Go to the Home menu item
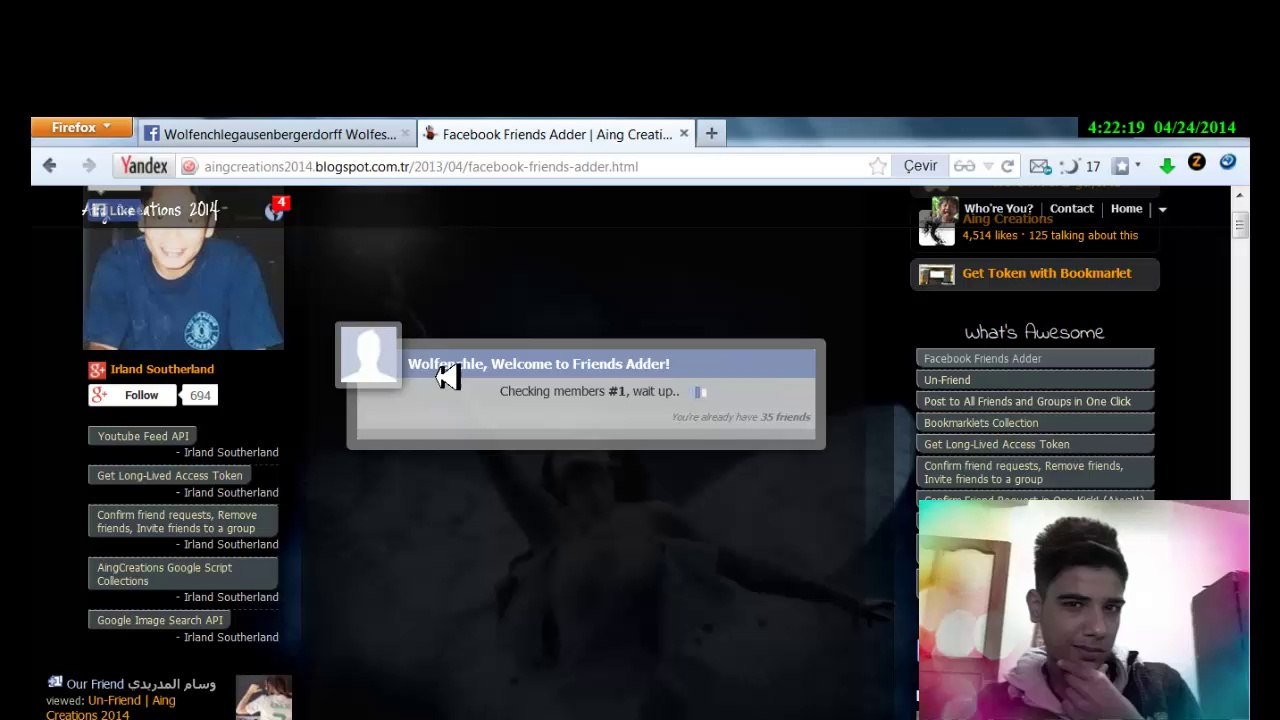 tap(1126, 209)
